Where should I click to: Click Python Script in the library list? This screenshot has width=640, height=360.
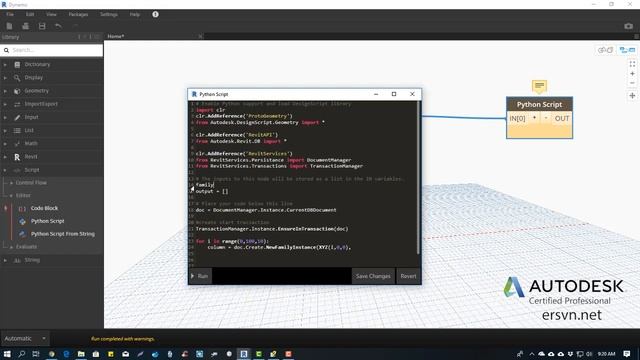(x=47, y=221)
